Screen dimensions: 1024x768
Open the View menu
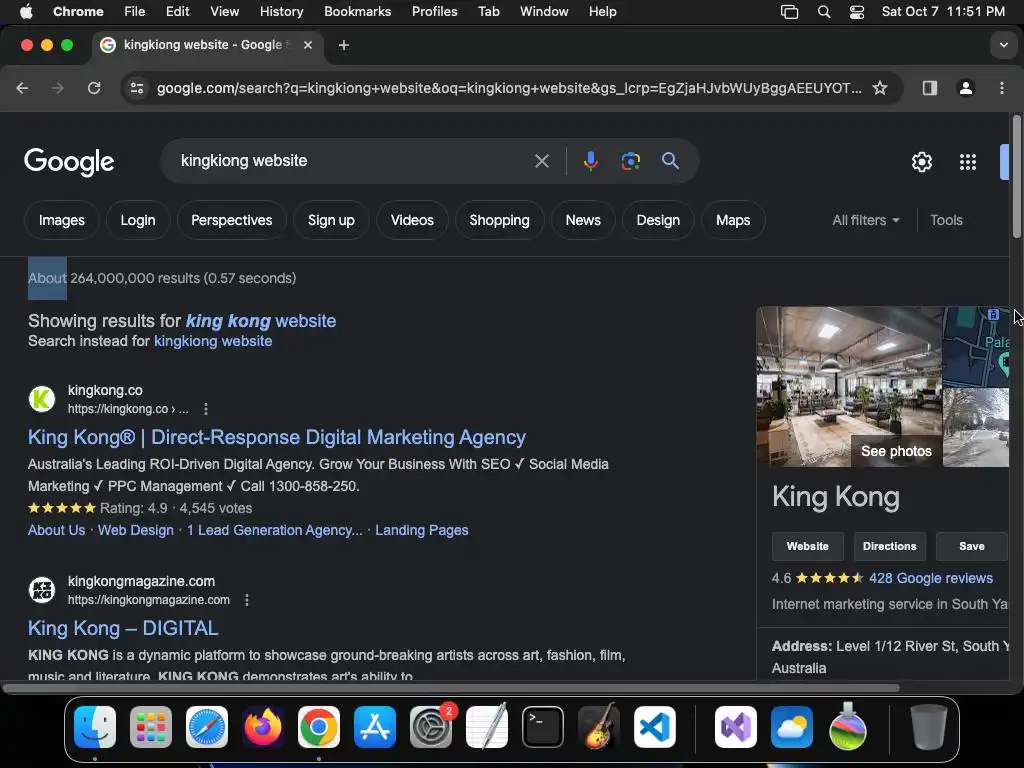pyautogui.click(x=225, y=12)
